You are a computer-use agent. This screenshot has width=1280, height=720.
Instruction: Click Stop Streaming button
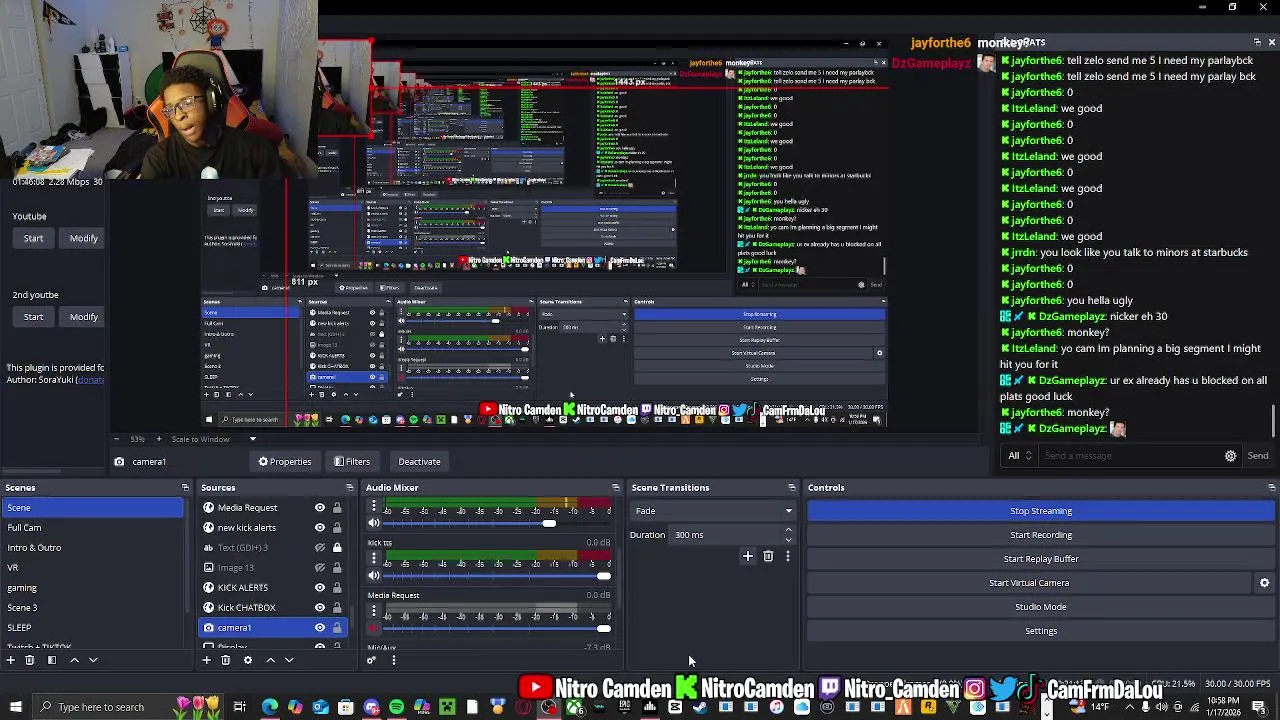point(1040,511)
